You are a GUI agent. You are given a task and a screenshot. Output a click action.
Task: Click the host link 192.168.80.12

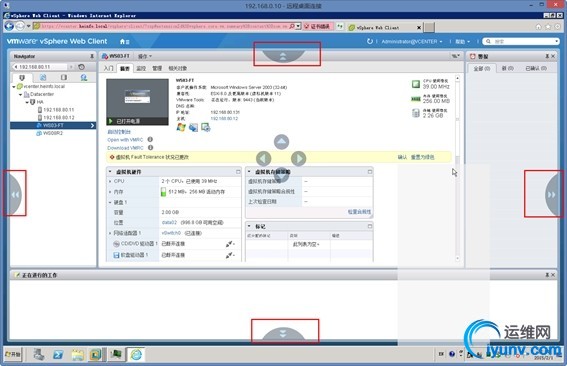click(x=224, y=119)
